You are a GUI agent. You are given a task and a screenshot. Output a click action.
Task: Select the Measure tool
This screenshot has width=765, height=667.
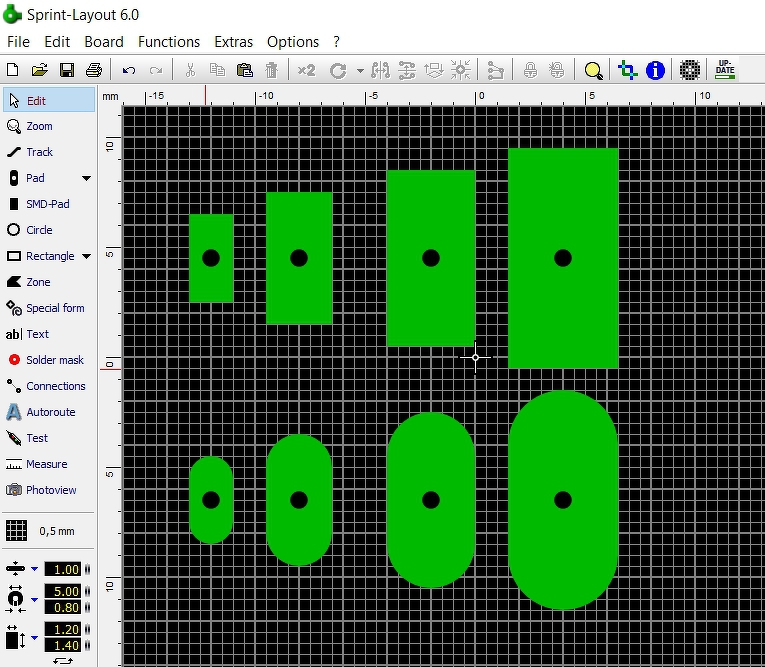pos(49,464)
